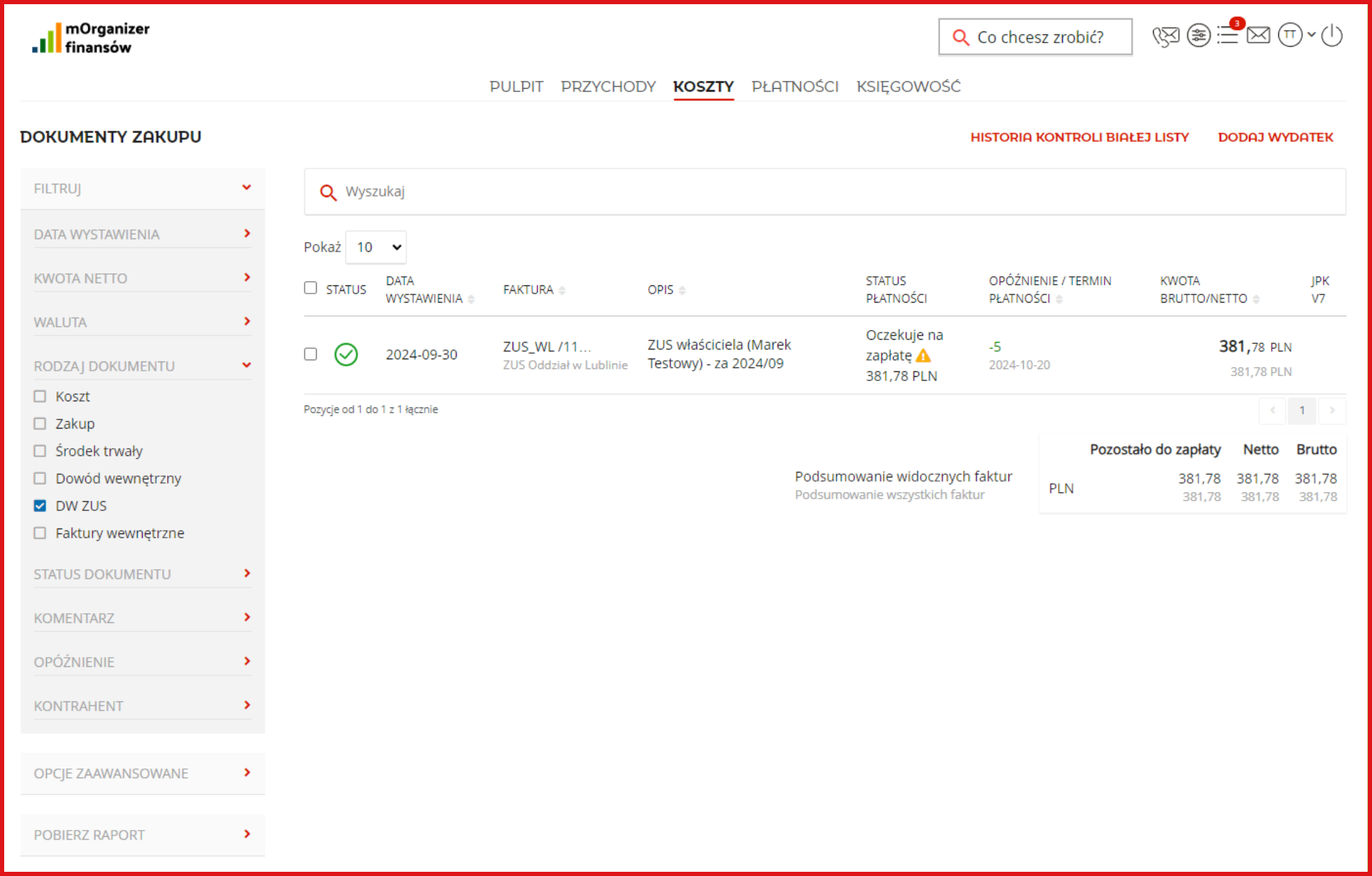Click the TT user avatar
This screenshot has width=1372, height=876.
[1289, 35]
